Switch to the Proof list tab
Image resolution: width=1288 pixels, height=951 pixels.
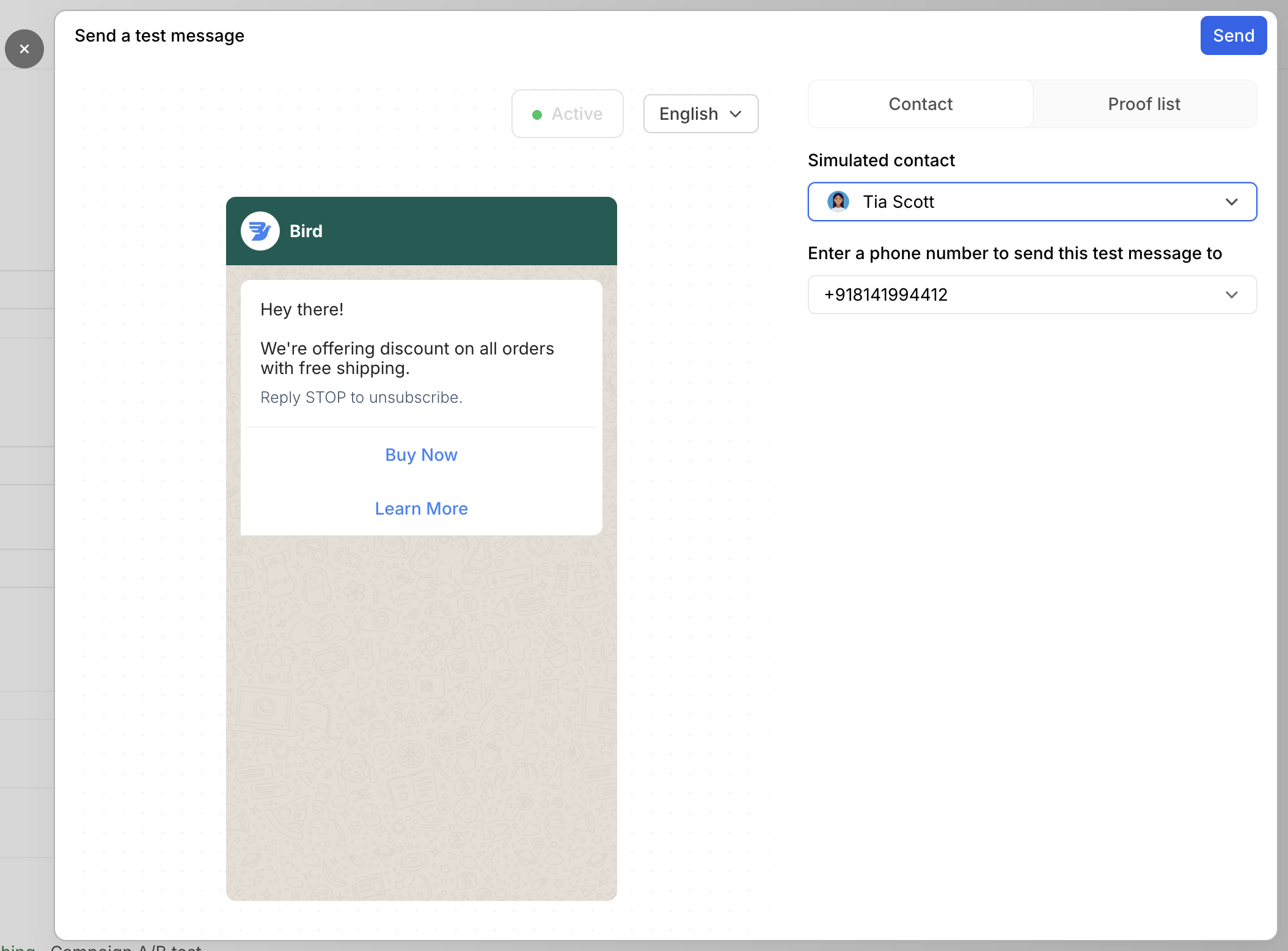[x=1144, y=104]
